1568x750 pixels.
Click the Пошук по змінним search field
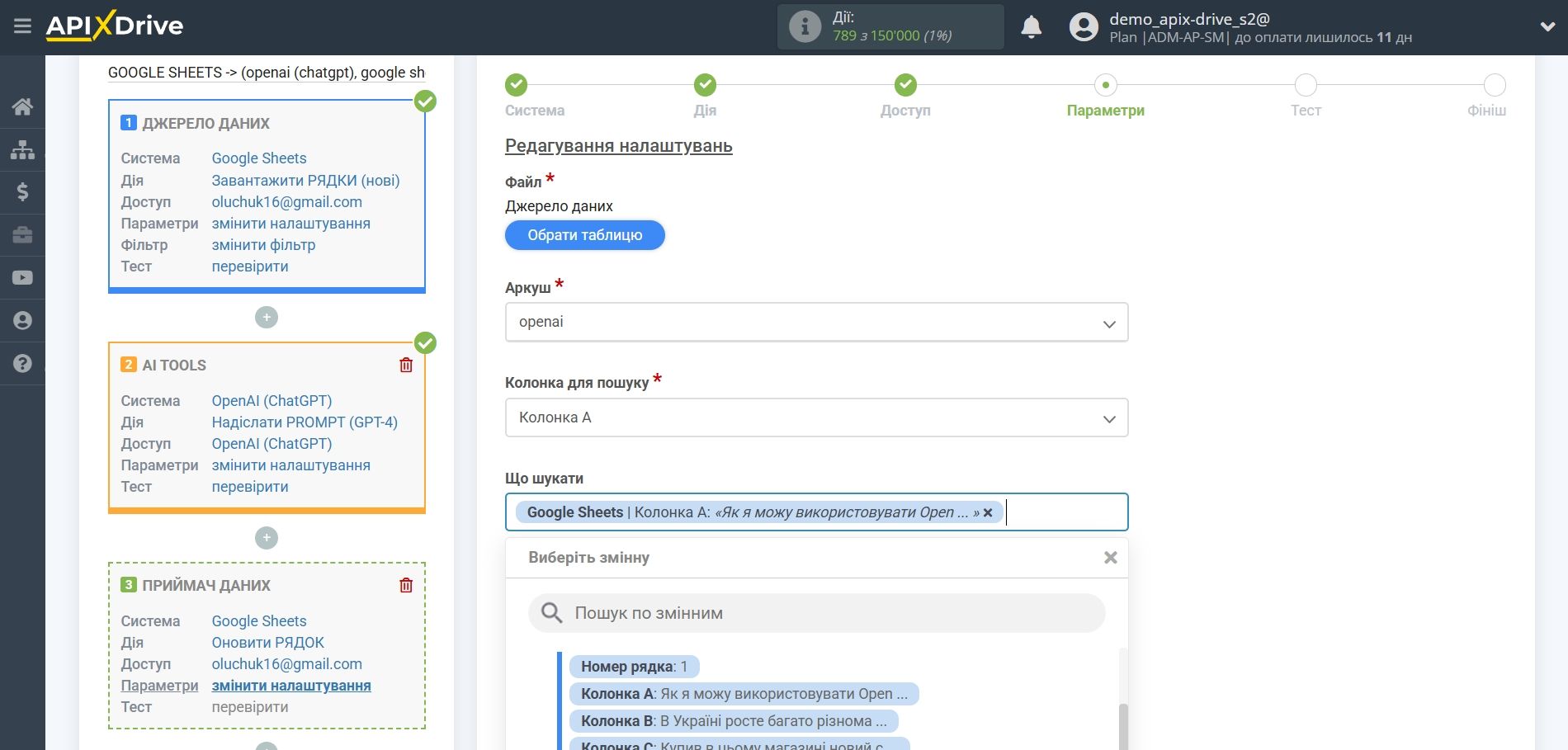pos(816,613)
